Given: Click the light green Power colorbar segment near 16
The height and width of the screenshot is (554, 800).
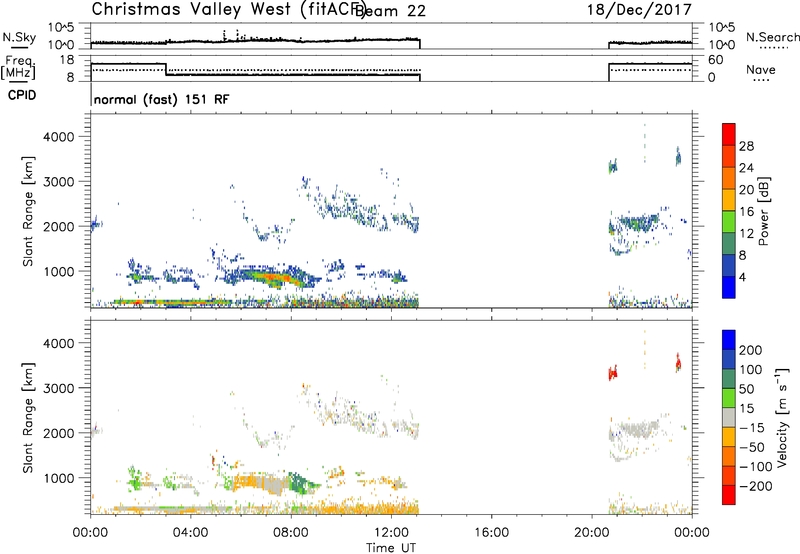Looking at the screenshot, I should pyautogui.click(x=729, y=221).
